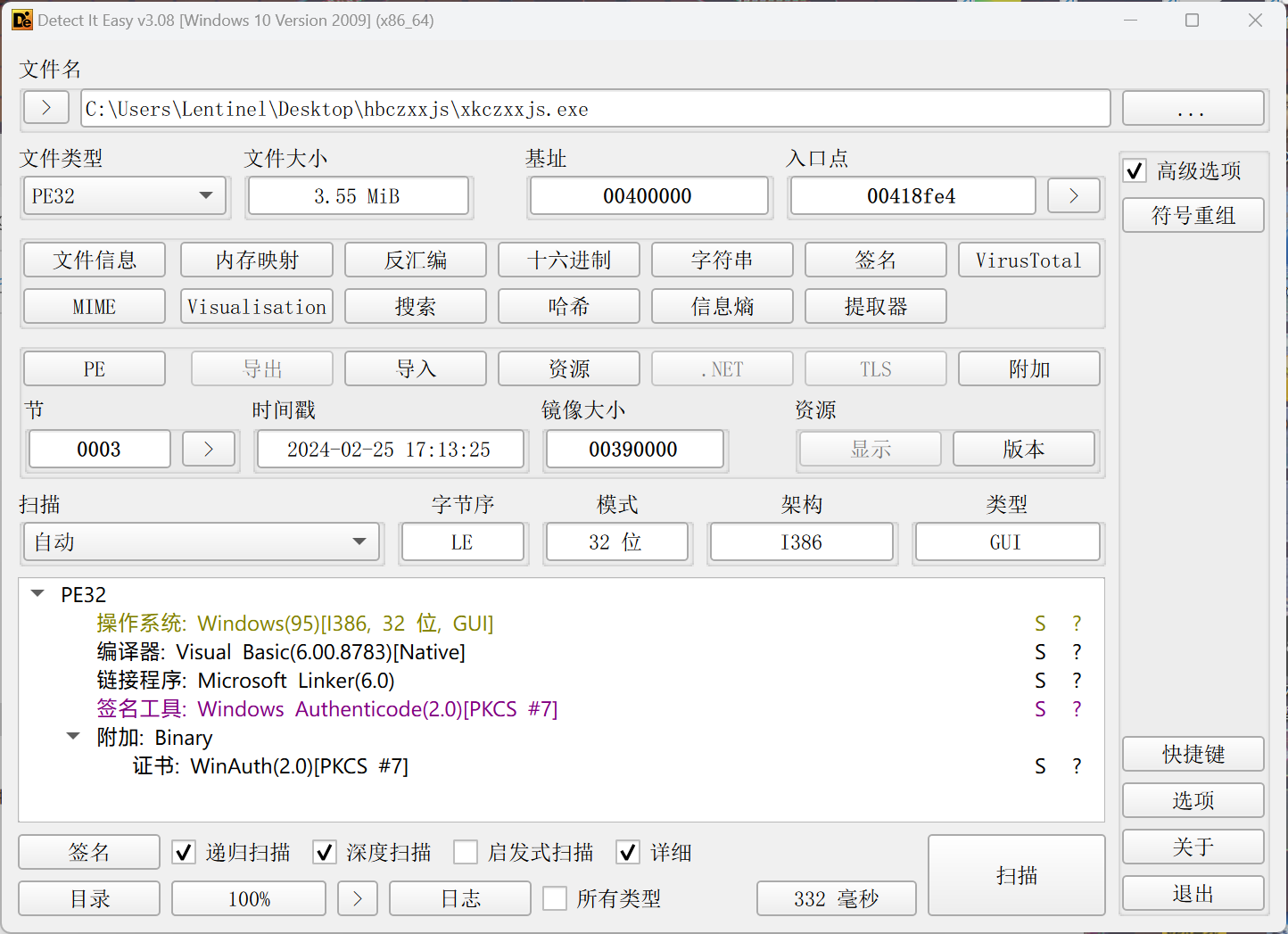Image resolution: width=1288 pixels, height=934 pixels.
Task: Open 内存映射 view
Action: [x=257, y=260]
